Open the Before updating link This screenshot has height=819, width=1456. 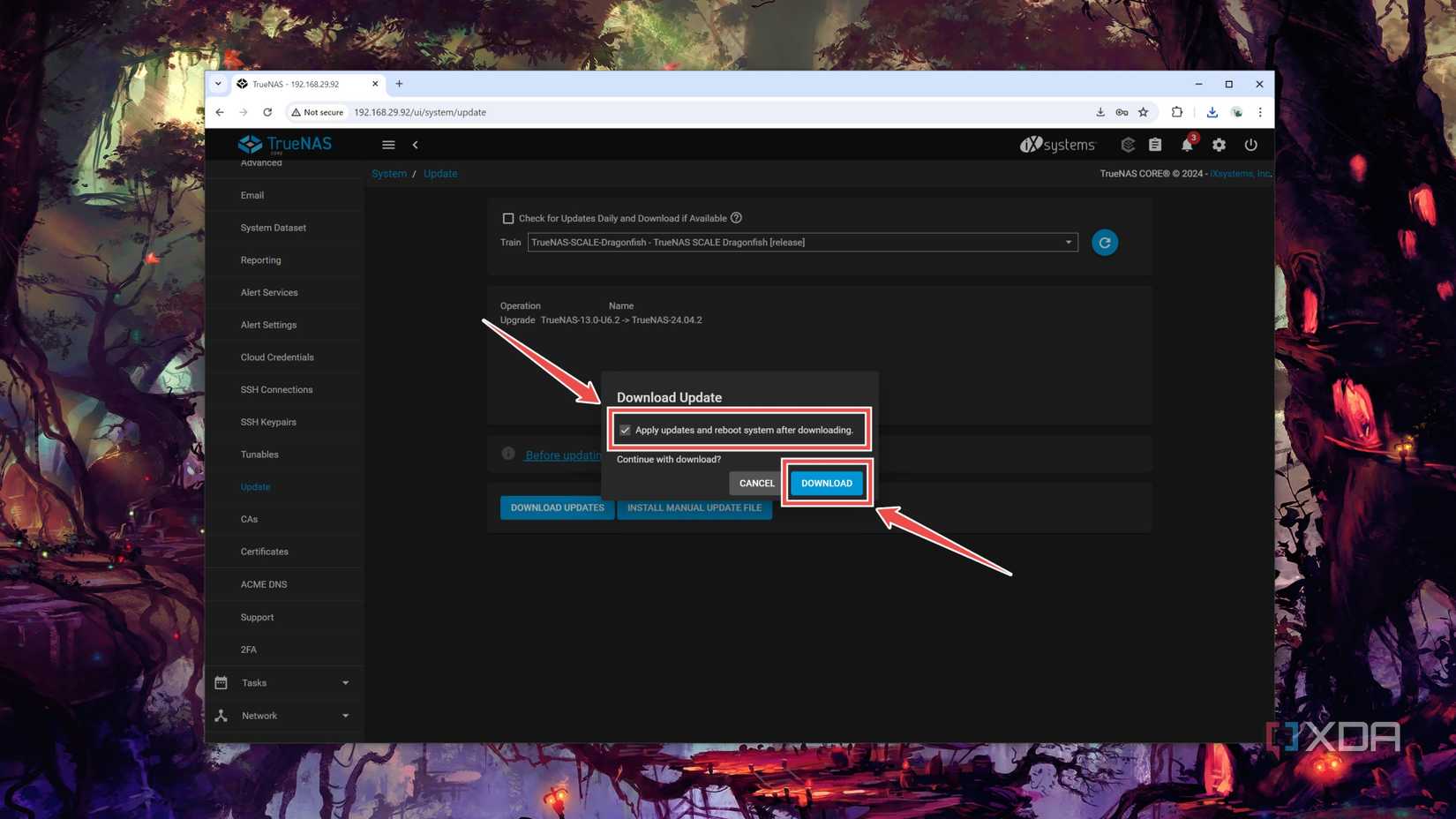click(x=563, y=455)
